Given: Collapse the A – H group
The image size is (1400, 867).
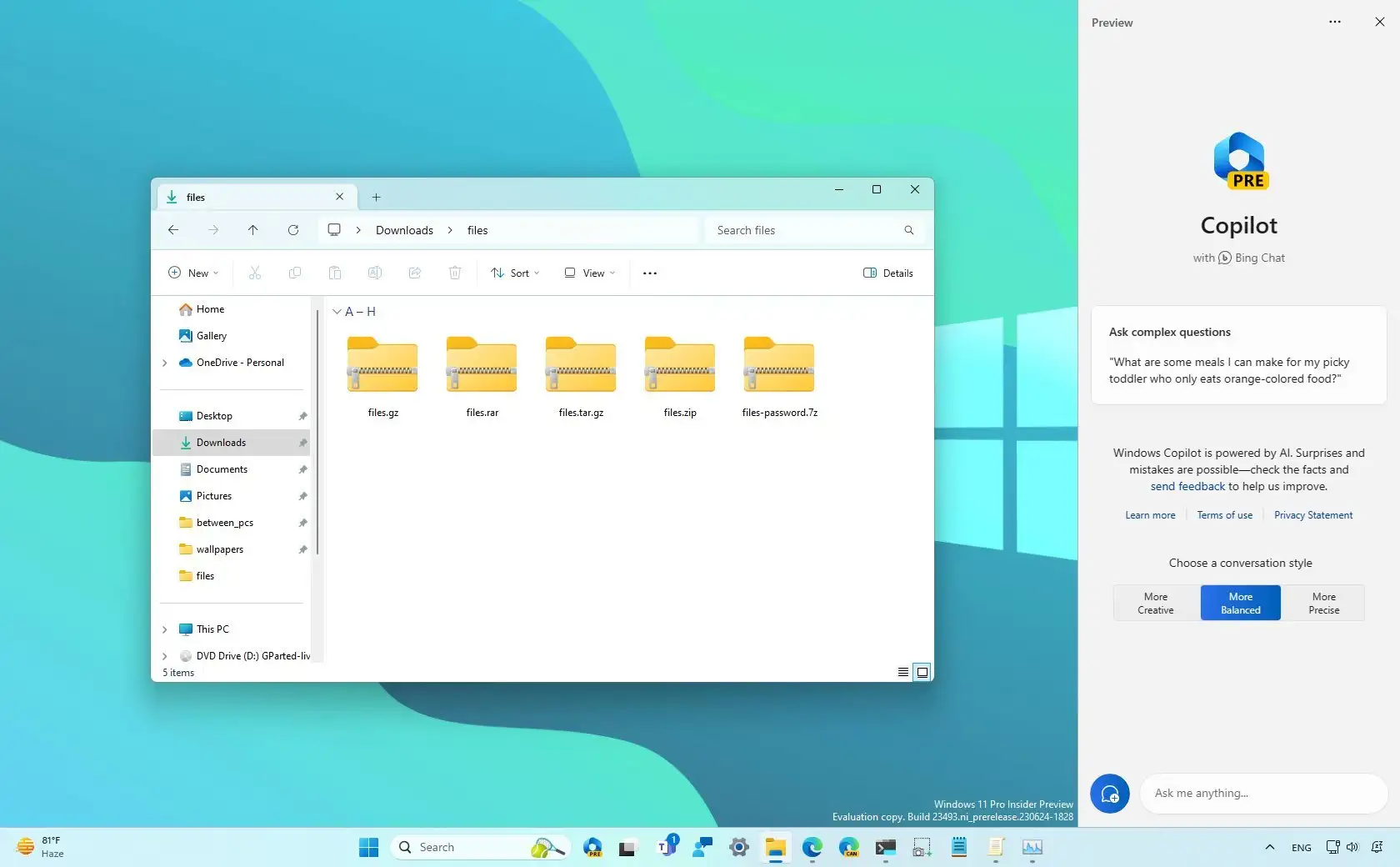Looking at the screenshot, I should (x=337, y=312).
